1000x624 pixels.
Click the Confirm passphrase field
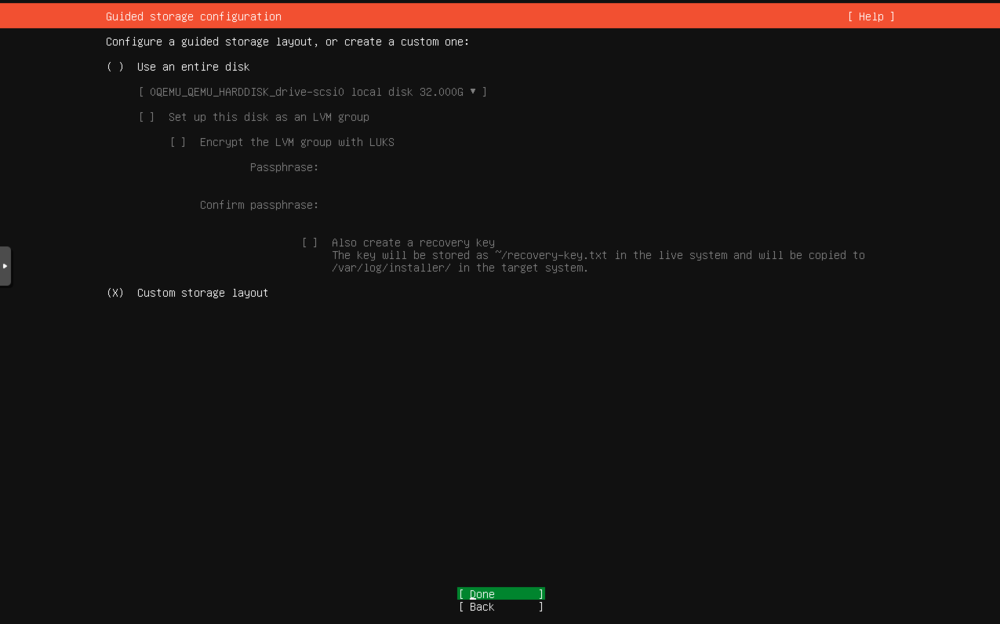[400, 204]
